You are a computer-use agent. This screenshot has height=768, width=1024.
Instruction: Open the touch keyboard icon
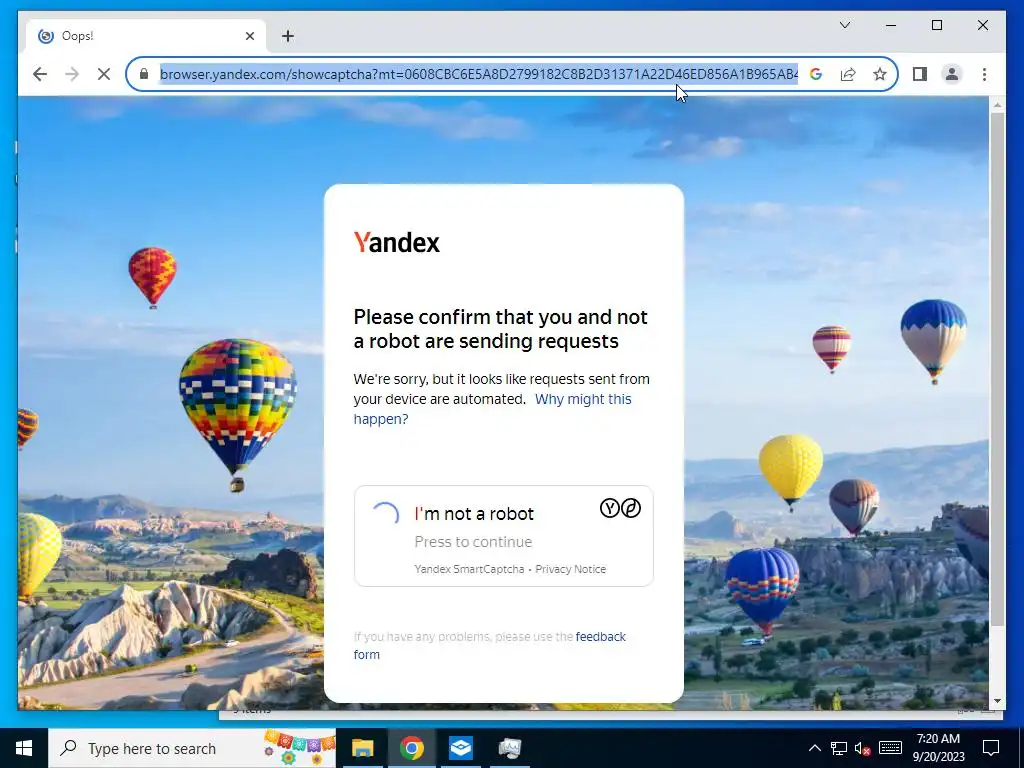tap(890, 748)
